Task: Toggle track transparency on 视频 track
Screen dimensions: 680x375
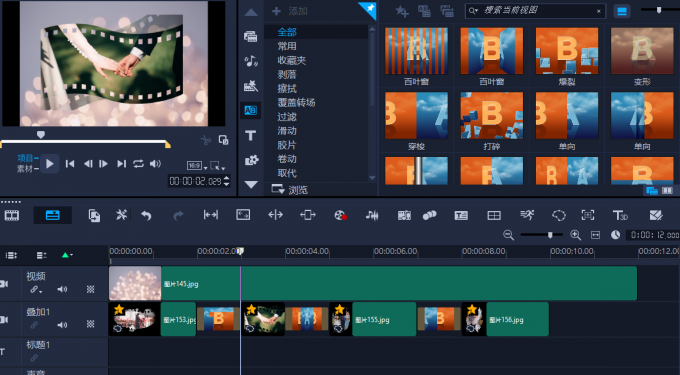Action: click(x=90, y=289)
